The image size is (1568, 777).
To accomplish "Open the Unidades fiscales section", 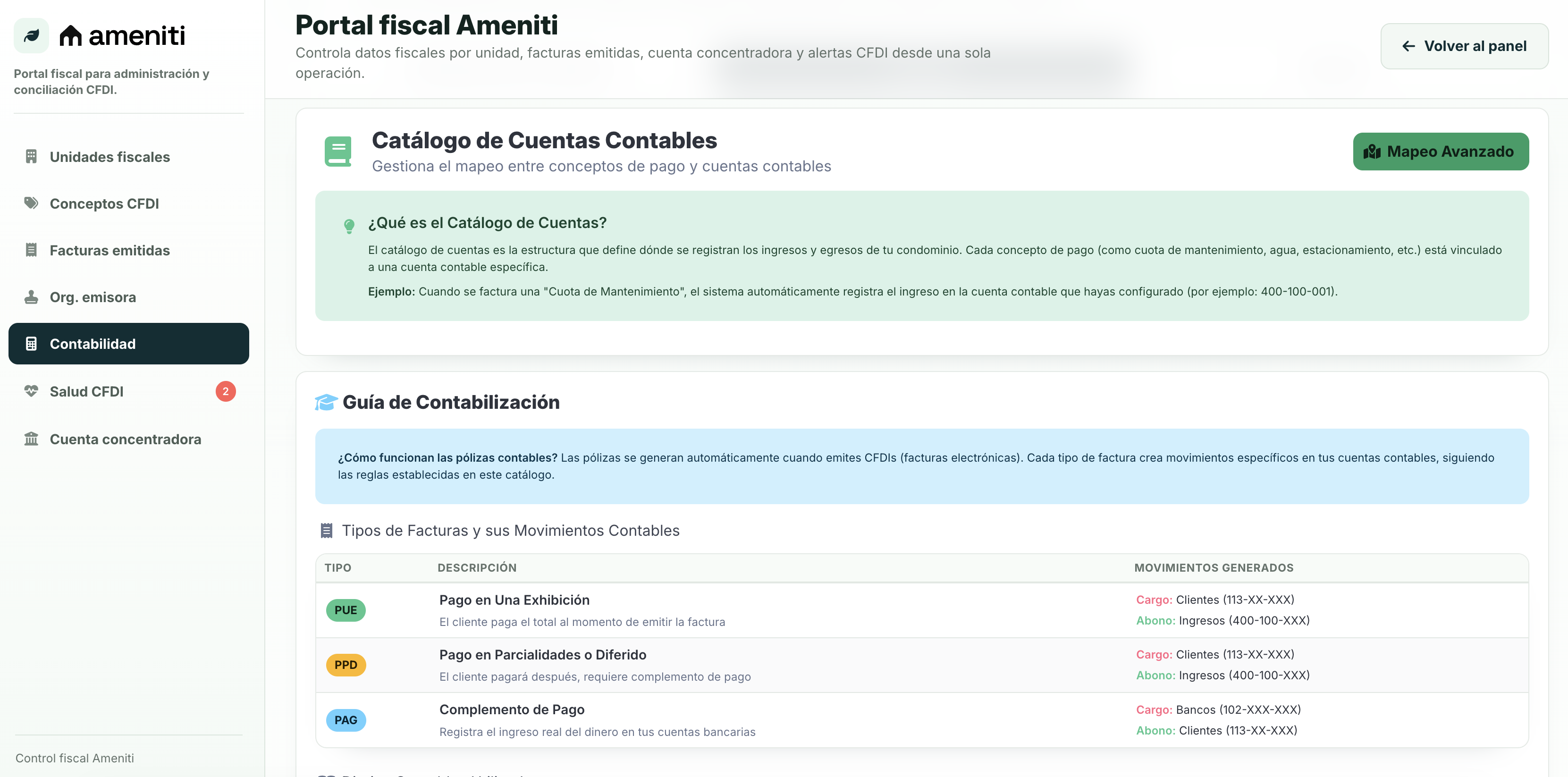I will tap(129, 157).
